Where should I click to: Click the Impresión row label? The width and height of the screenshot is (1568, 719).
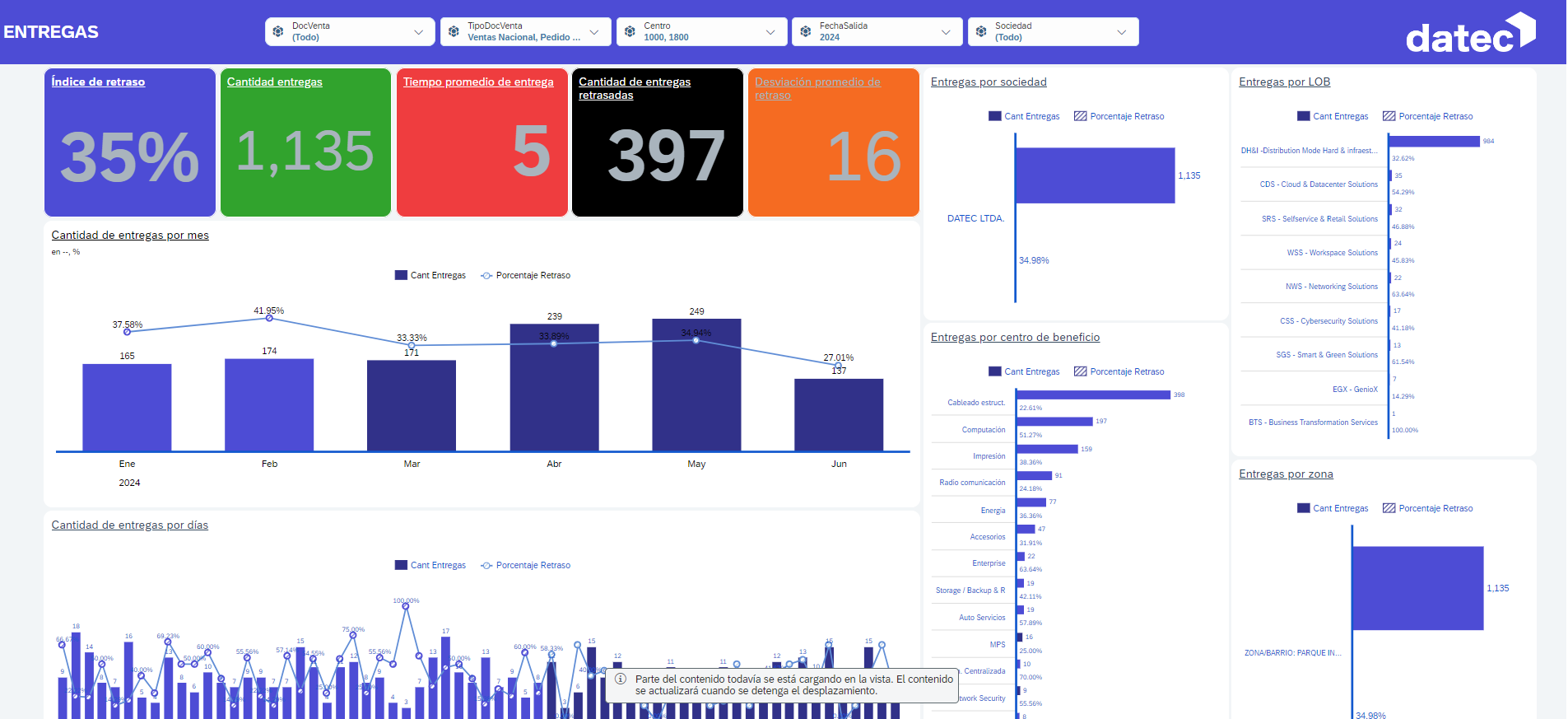coord(989,456)
